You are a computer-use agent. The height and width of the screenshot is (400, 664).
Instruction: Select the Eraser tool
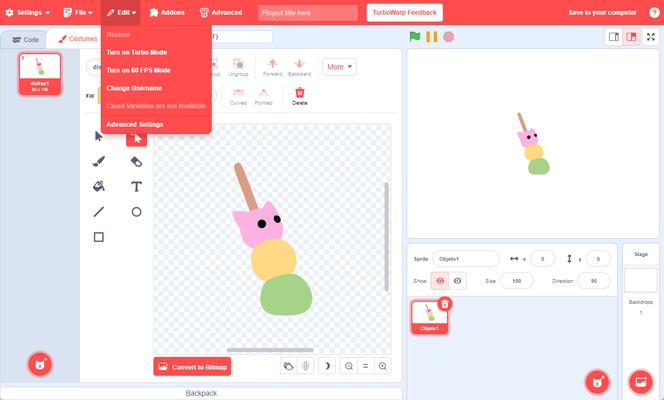click(x=136, y=161)
